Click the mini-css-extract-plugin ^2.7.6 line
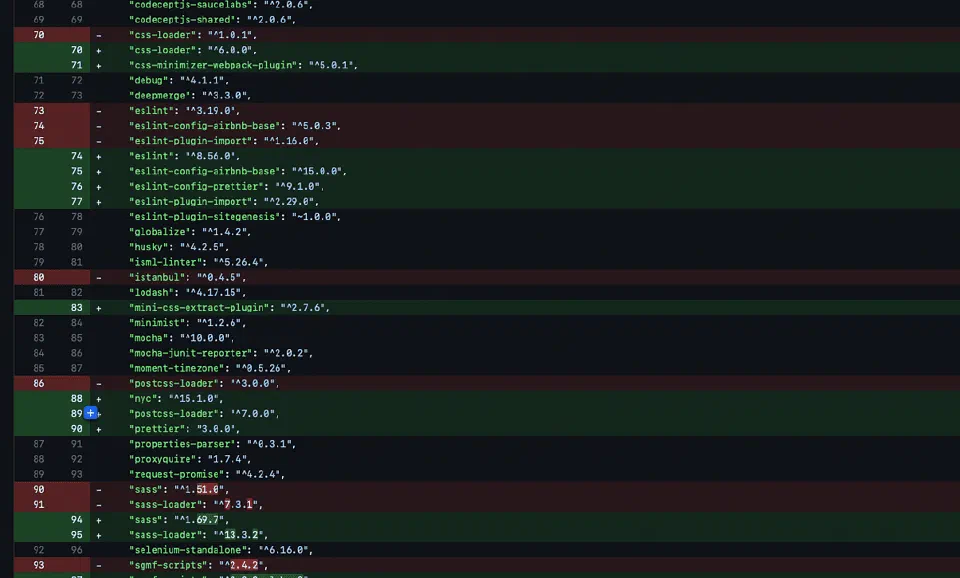The height and width of the screenshot is (578, 960). pyautogui.click(x=487, y=307)
